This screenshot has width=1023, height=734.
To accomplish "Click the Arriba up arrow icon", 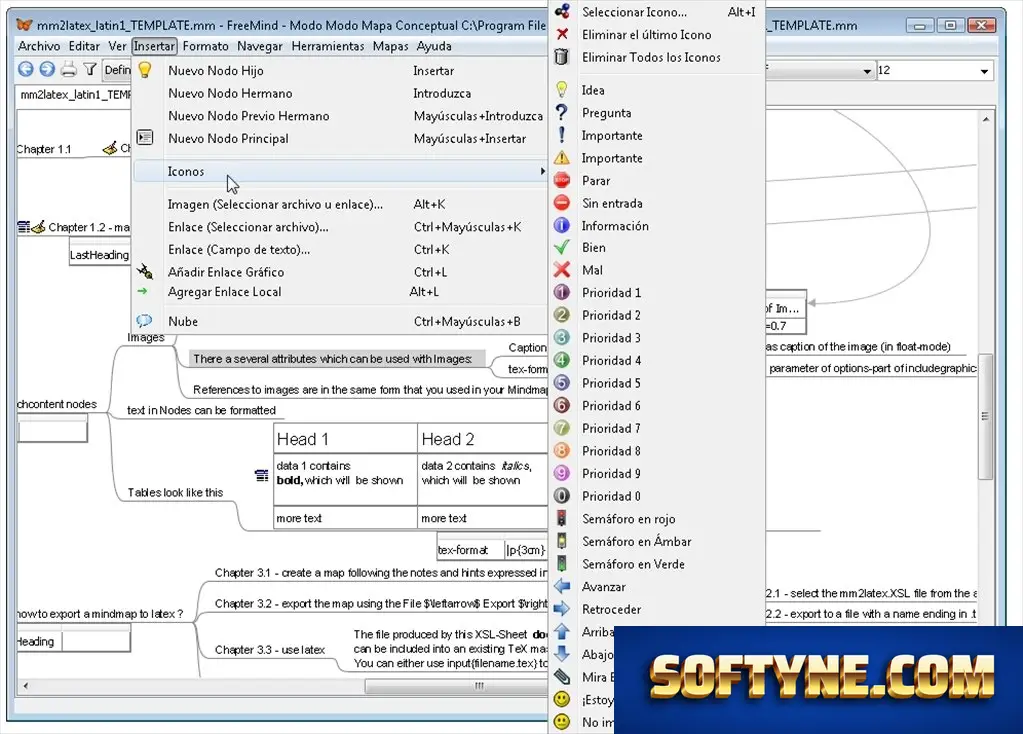I will pyautogui.click(x=561, y=632).
